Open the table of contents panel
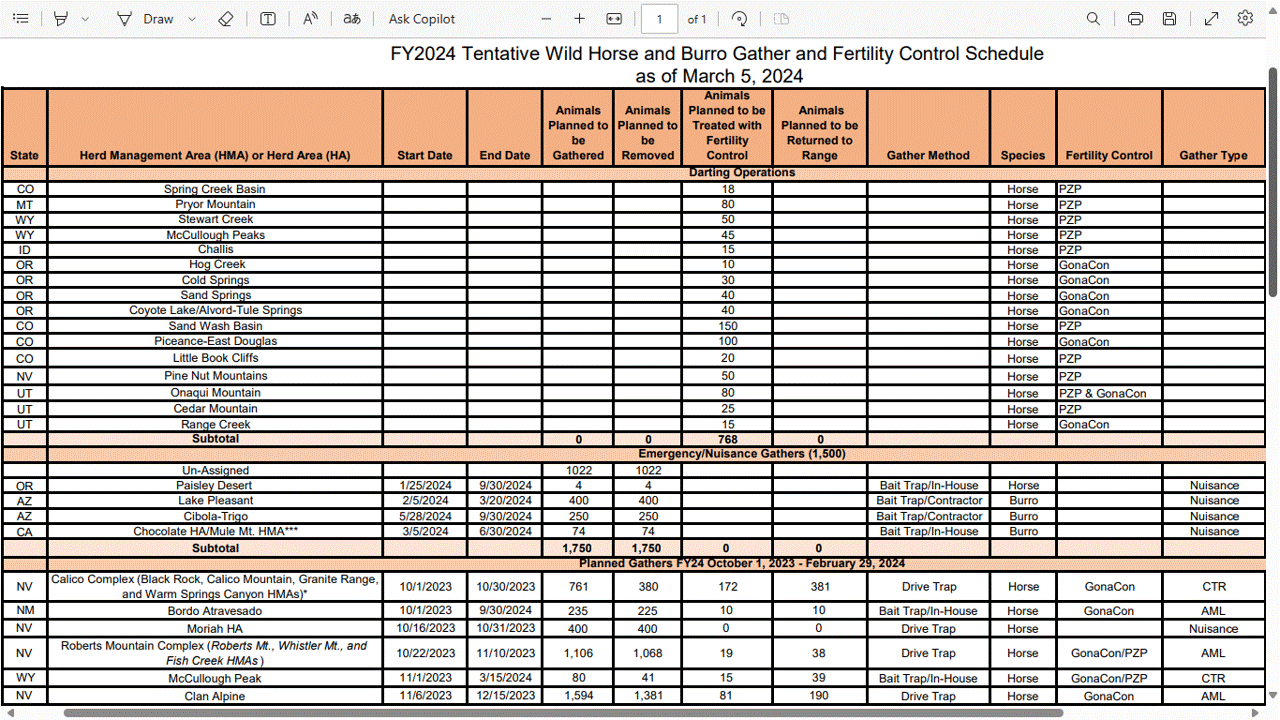 [20, 19]
